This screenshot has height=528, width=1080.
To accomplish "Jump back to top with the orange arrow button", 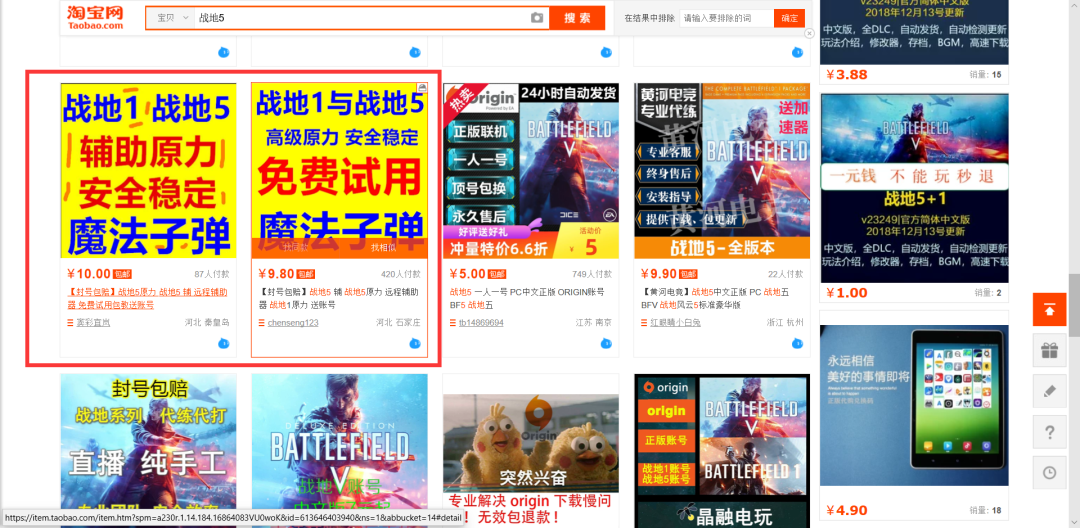I will (1050, 310).
